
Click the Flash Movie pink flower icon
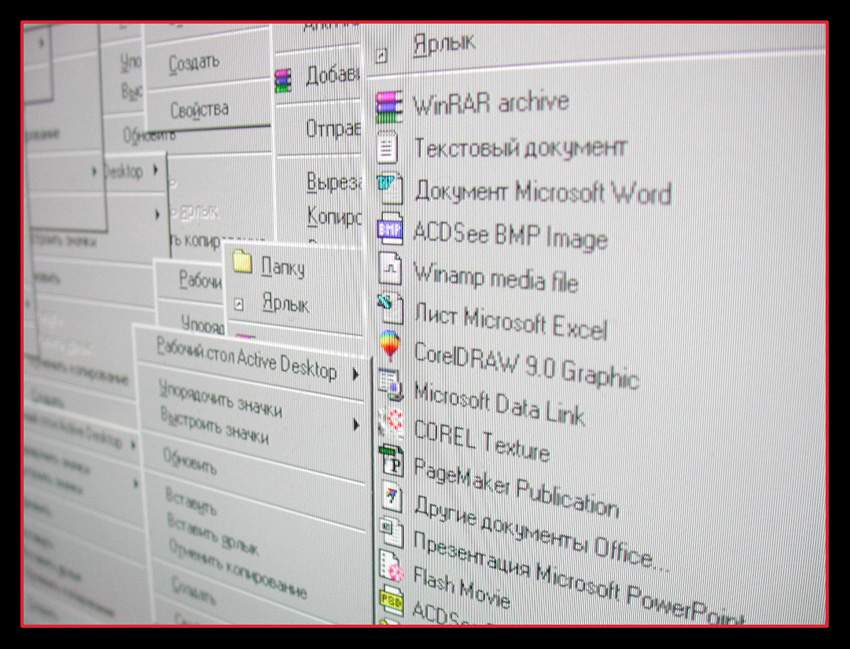(392, 567)
